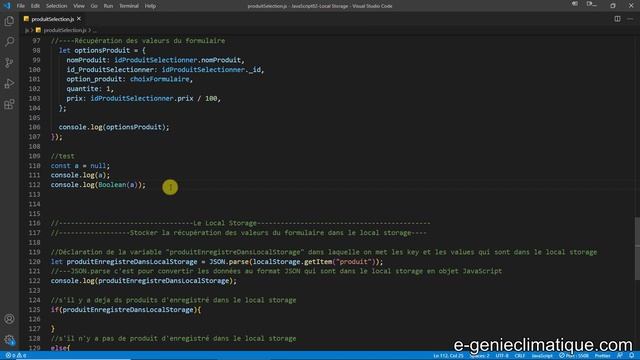Click 'console.log(produitEnregistreDansLocalStorage);' line
Viewport: 640px width, 360px height.
(144, 281)
